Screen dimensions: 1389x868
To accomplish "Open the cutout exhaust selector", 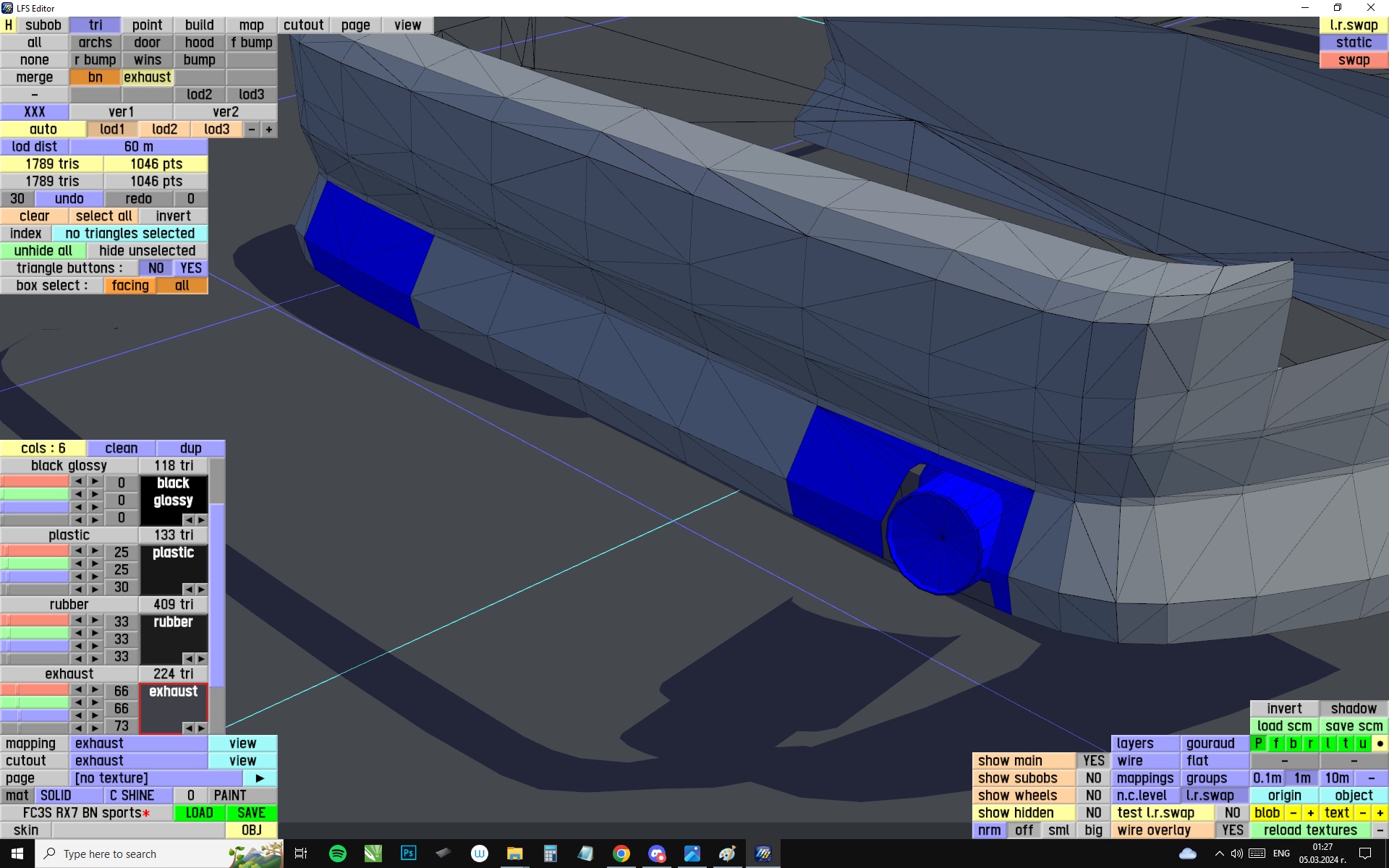I will 138,761.
